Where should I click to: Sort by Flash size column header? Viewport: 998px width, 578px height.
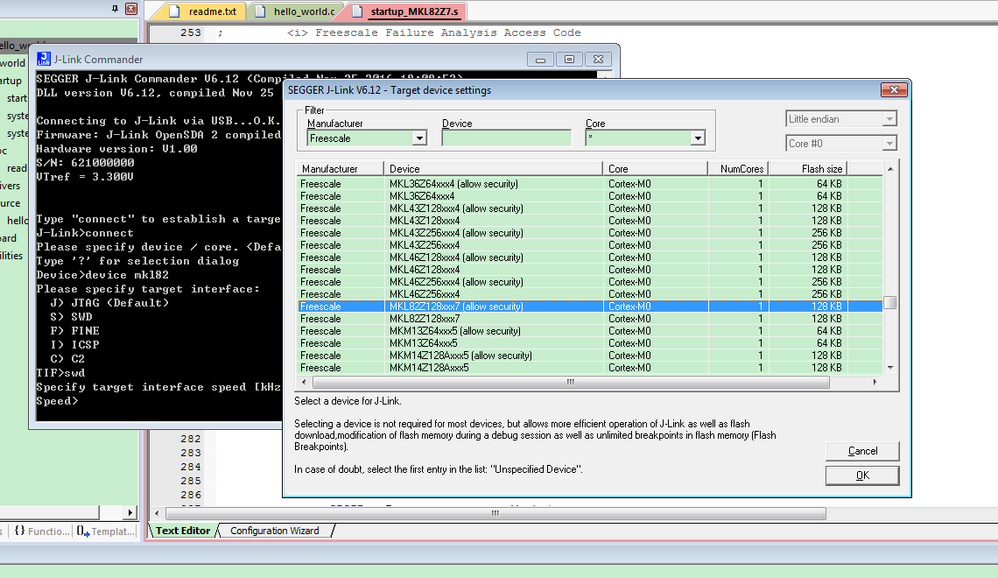808,169
